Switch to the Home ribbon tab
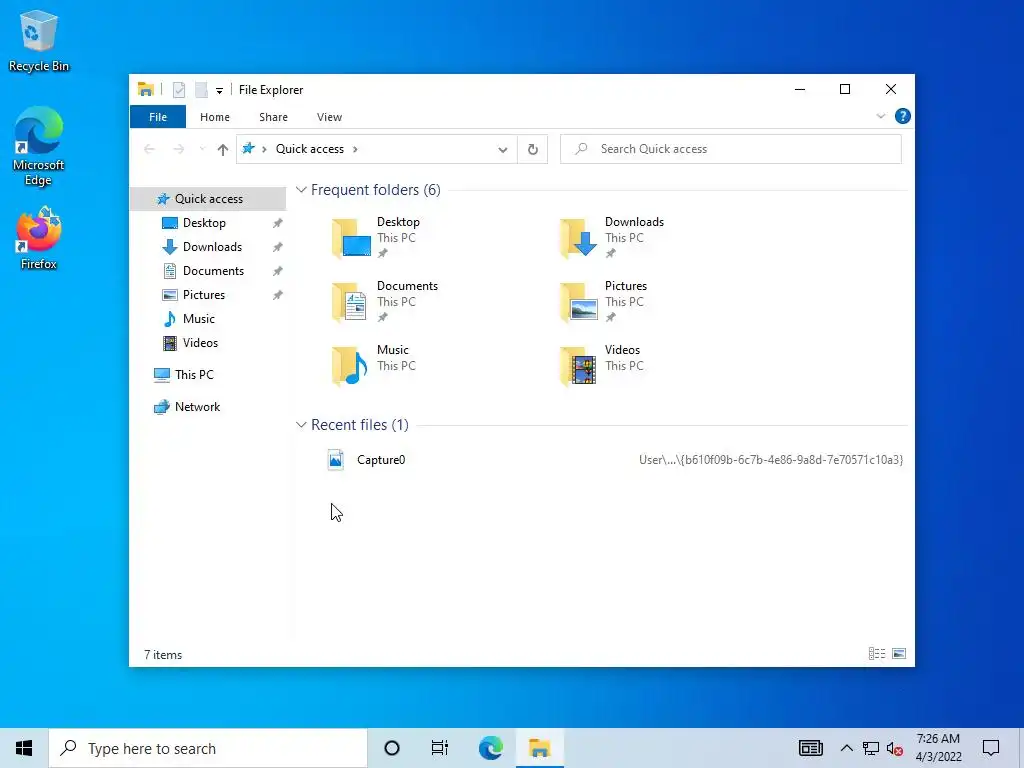The image size is (1024, 768). [215, 117]
